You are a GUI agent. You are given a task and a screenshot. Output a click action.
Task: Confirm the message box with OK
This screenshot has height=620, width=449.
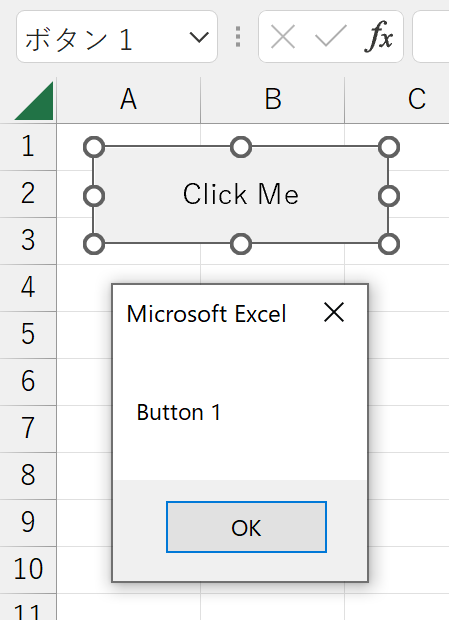pos(246,527)
